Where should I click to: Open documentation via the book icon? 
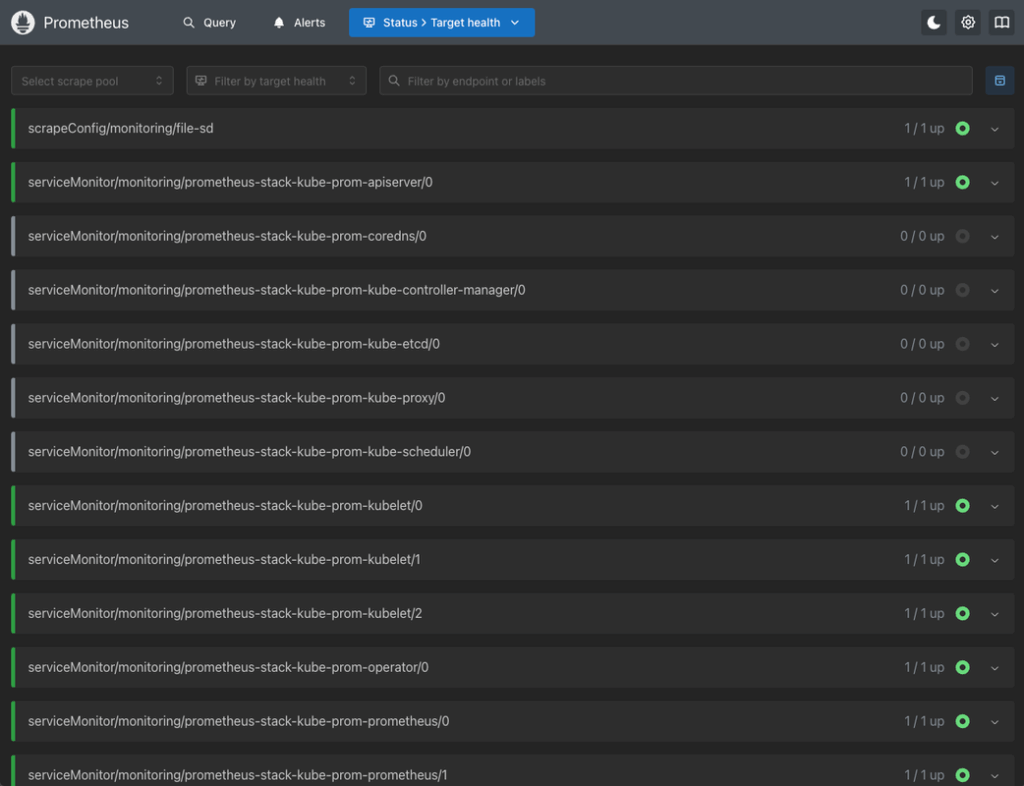click(x=1001, y=22)
